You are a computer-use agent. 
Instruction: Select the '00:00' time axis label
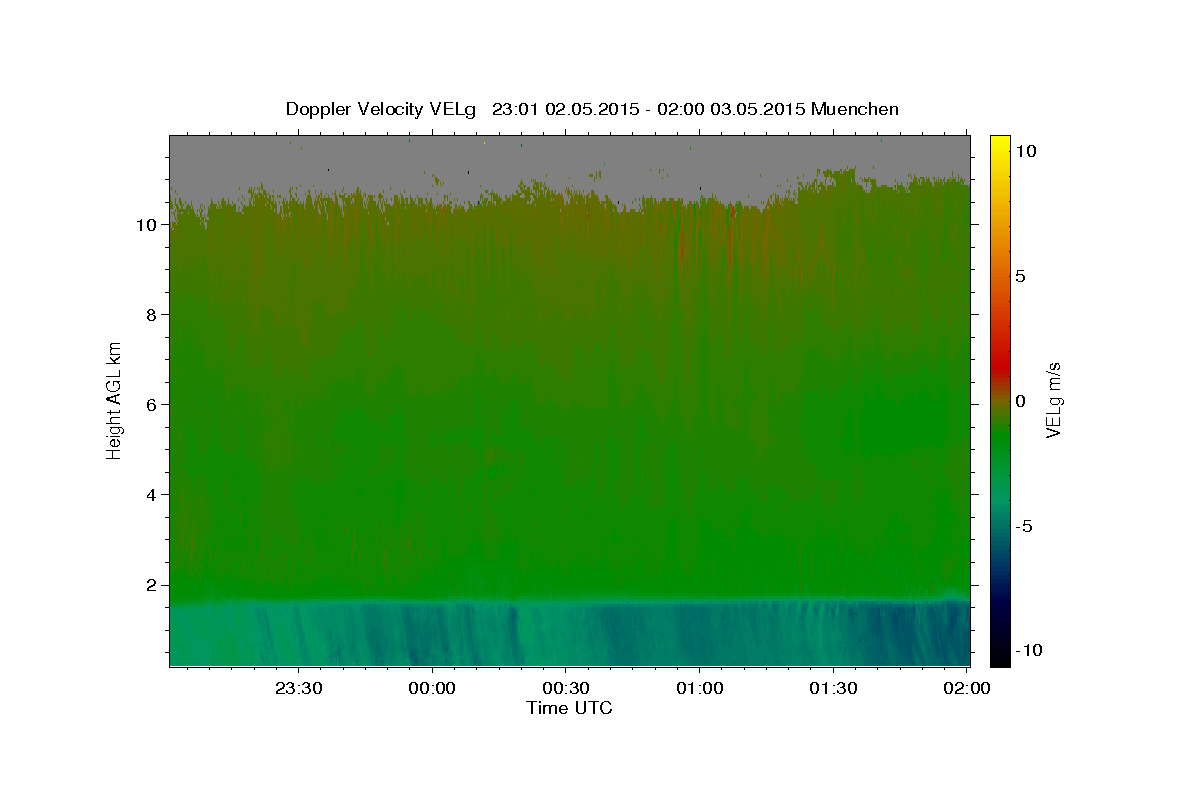pyautogui.click(x=432, y=688)
